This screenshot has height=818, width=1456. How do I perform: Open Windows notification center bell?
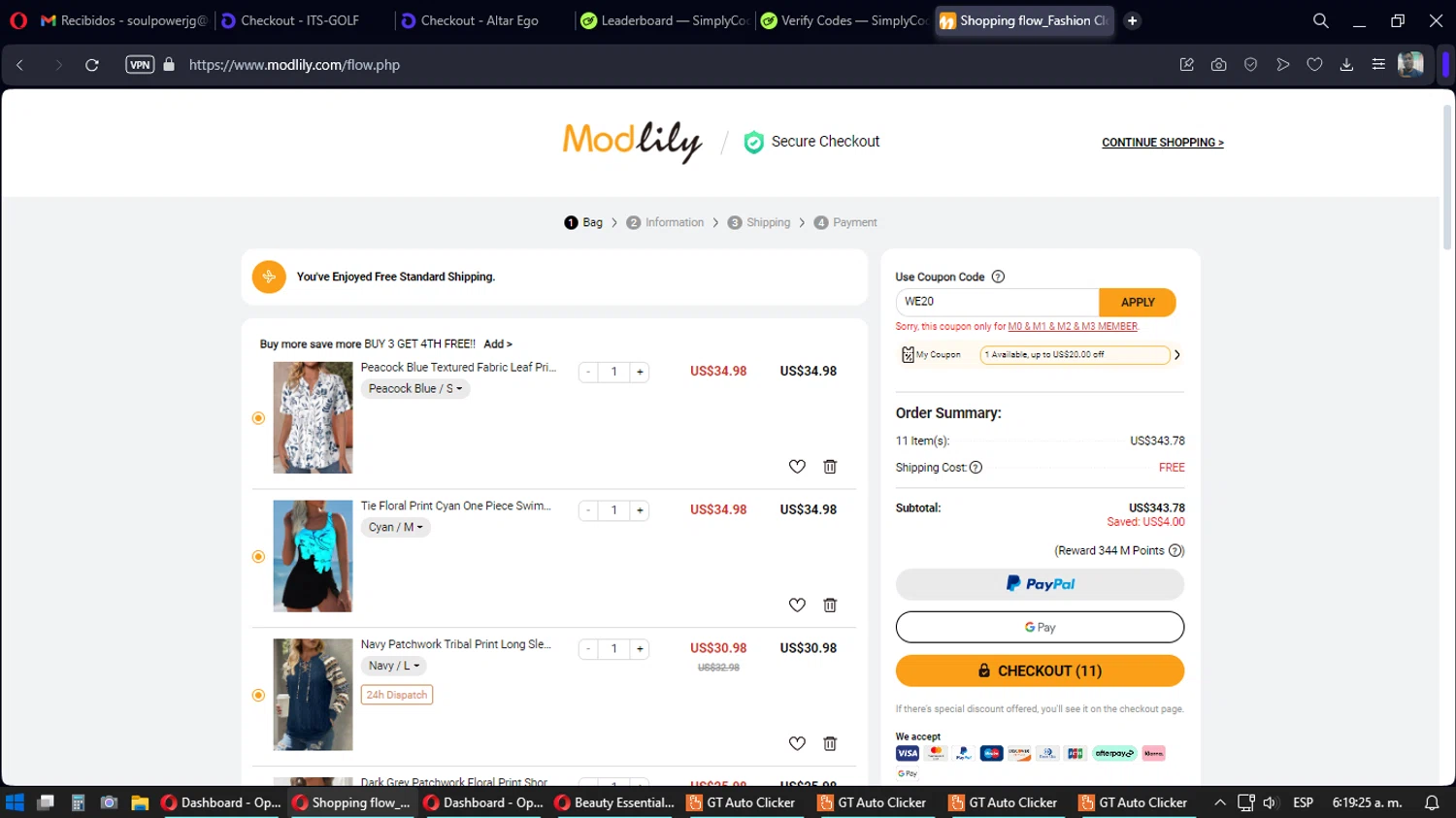(x=1432, y=802)
